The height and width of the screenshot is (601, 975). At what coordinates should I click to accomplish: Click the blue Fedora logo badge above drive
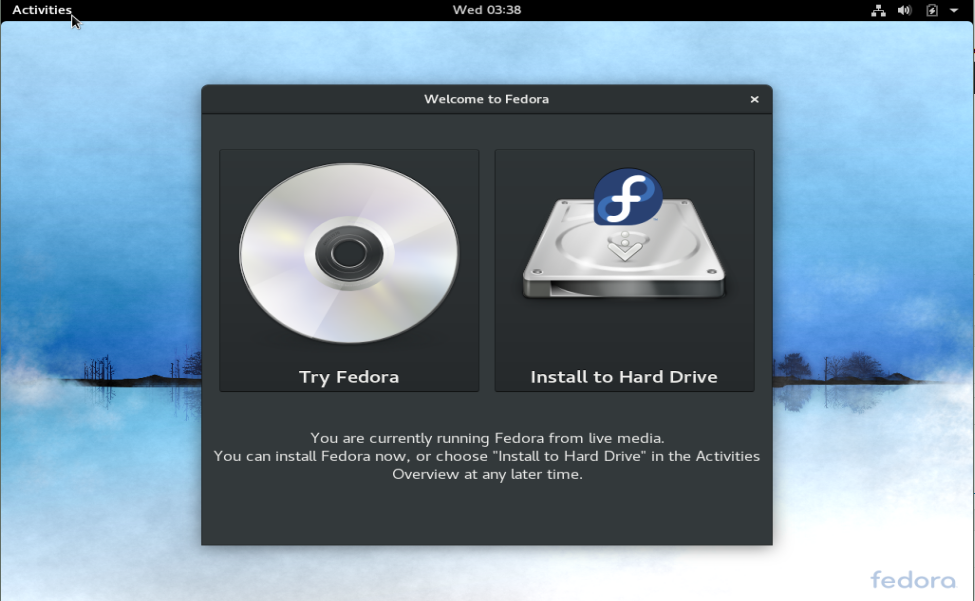click(627, 197)
